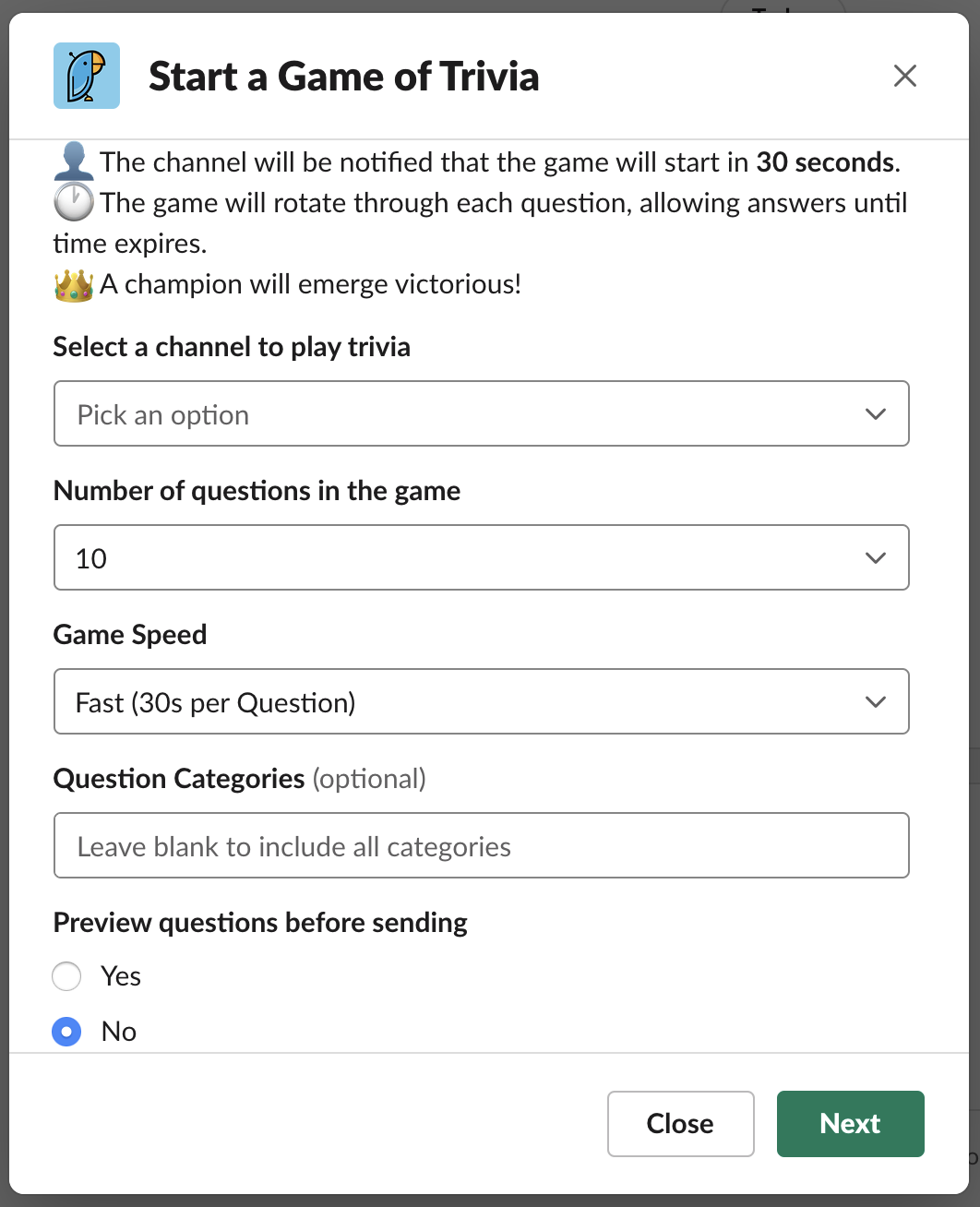Click the chevron beside the 10 value
The height and width of the screenshot is (1207, 980).
pyautogui.click(x=876, y=558)
